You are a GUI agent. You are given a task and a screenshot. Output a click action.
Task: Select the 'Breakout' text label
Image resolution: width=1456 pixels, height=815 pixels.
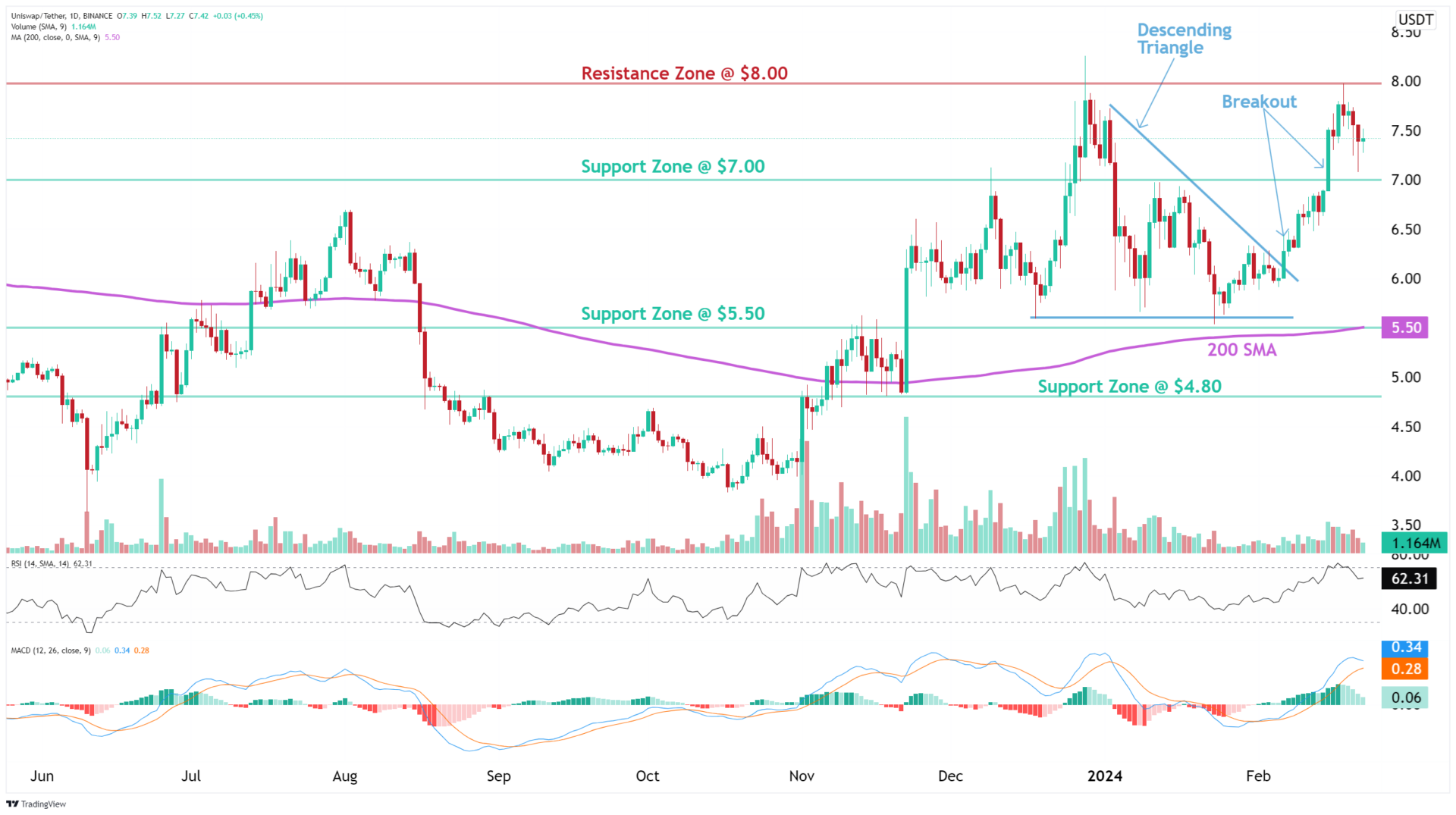pyautogui.click(x=1259, y=102)
